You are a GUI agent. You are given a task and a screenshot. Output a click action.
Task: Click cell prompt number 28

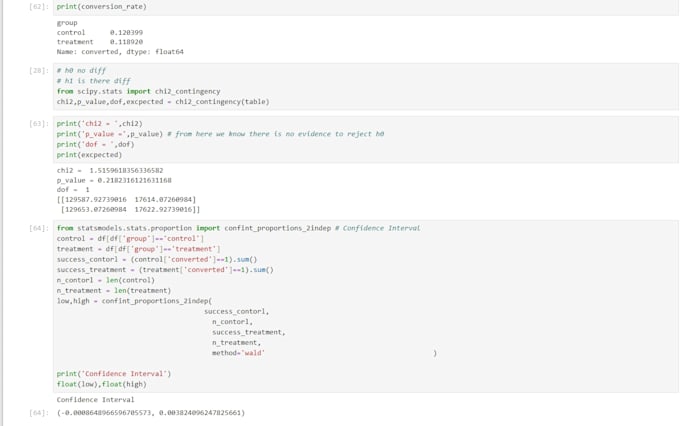tap(39, 70)
